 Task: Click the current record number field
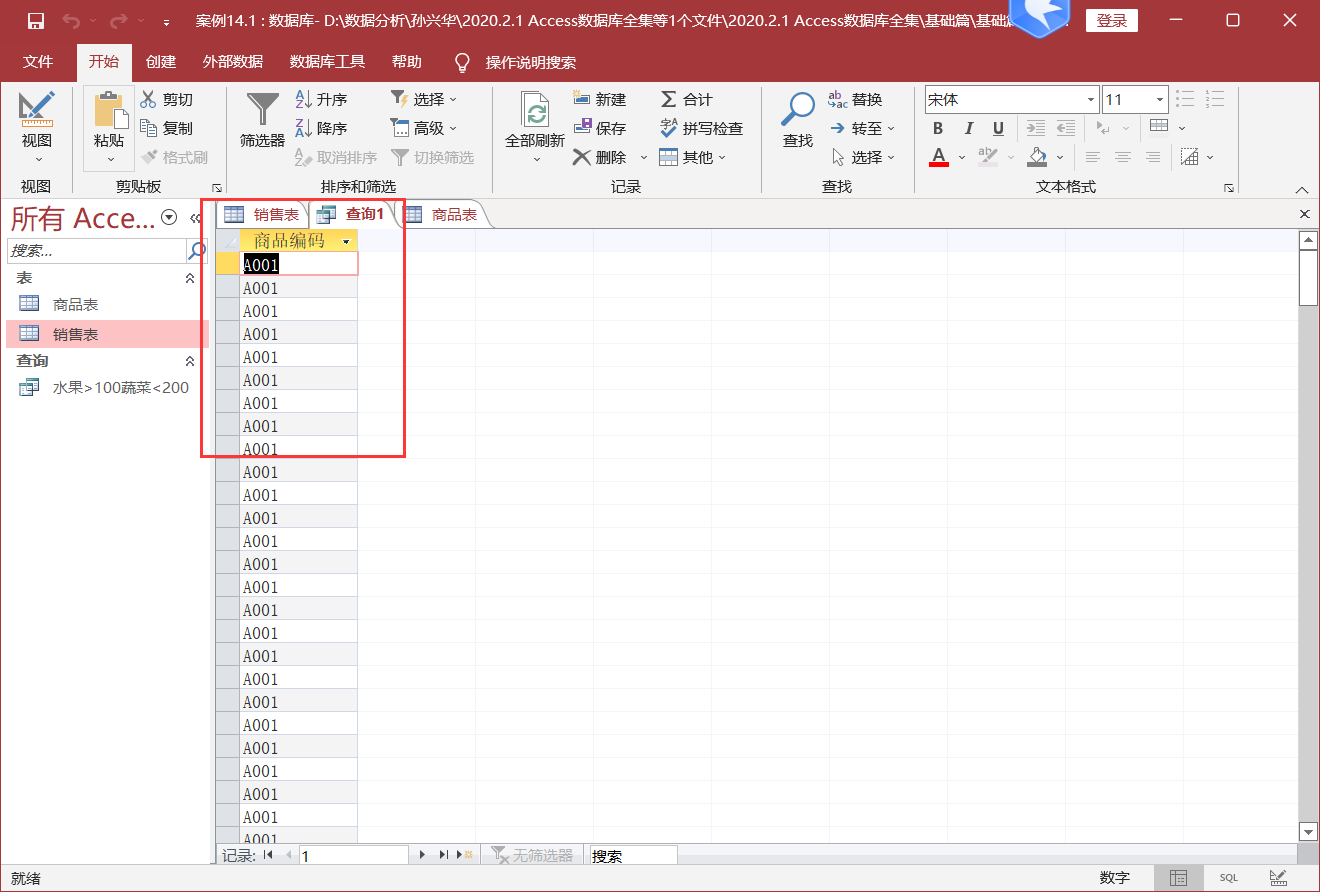353,856
